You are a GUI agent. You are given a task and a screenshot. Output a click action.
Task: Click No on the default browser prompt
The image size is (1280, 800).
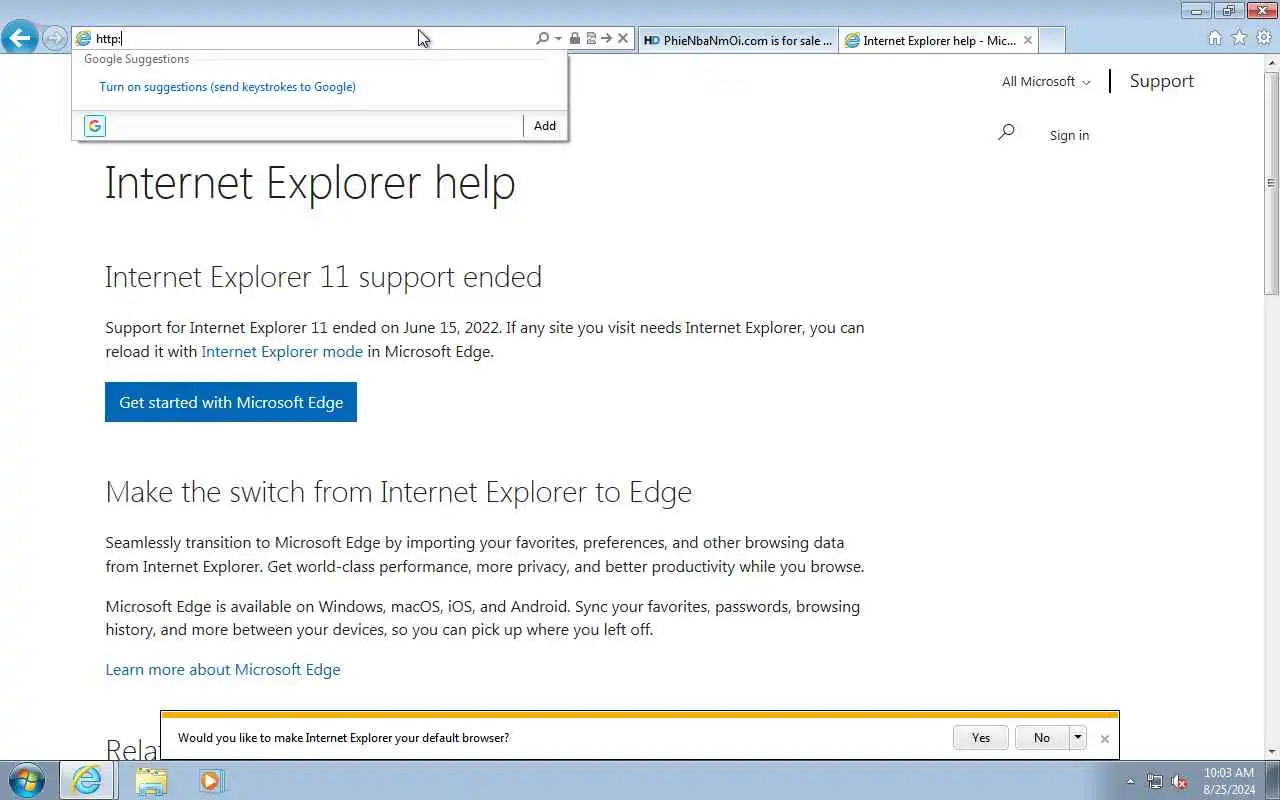(x=1042, y=738)
